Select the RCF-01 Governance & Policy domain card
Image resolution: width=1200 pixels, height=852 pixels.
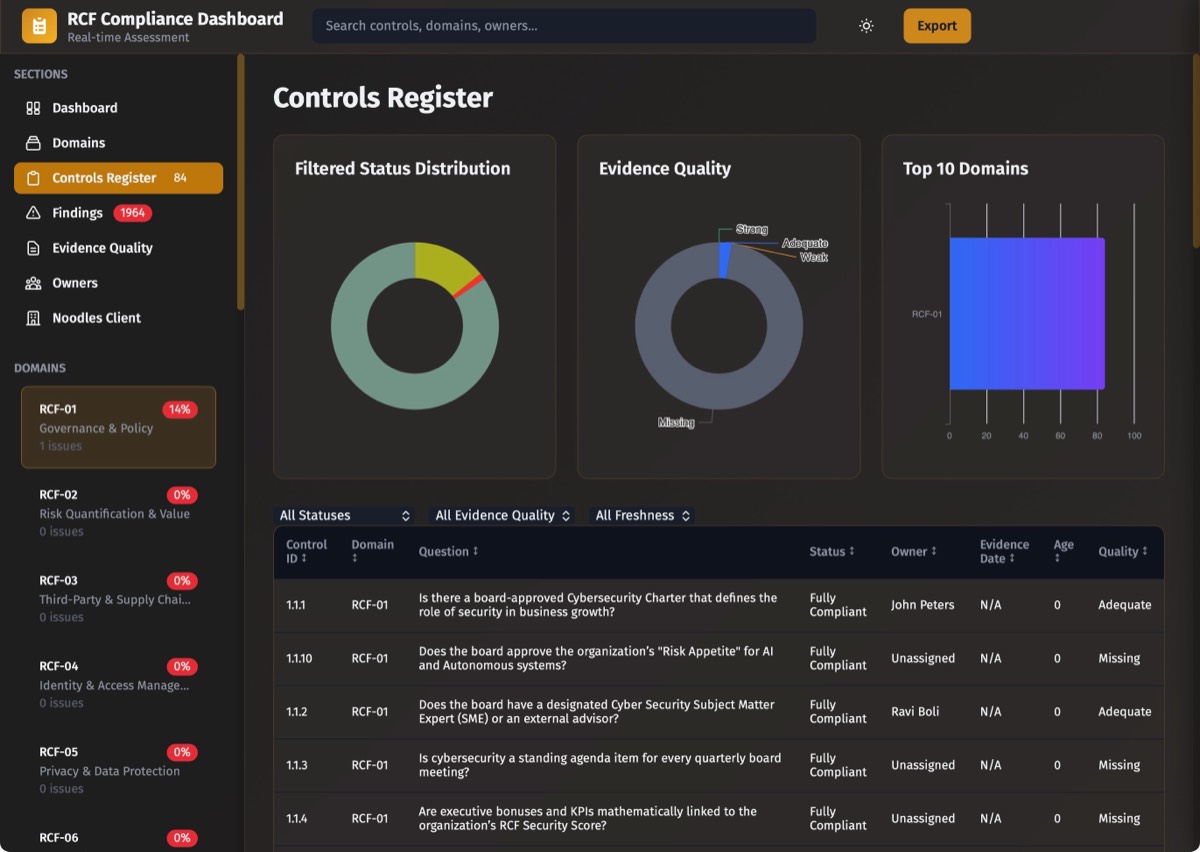118,428
